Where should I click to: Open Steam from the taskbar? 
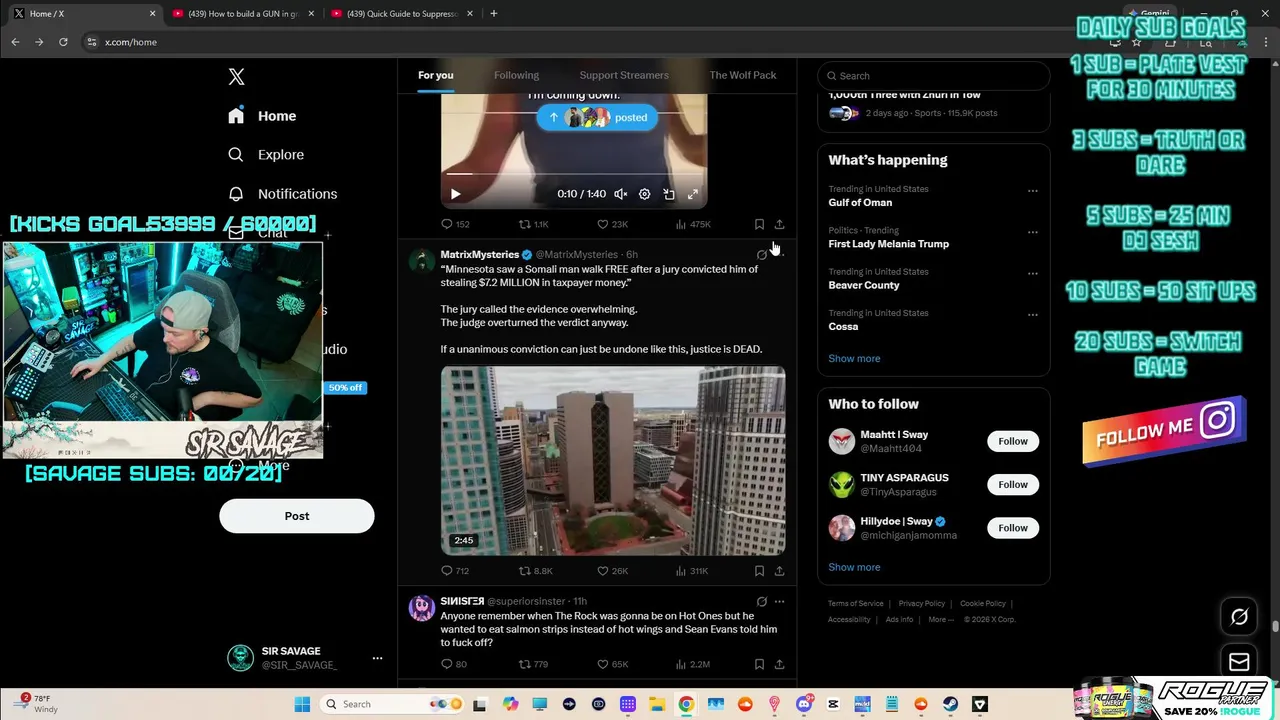click(950, 704)
